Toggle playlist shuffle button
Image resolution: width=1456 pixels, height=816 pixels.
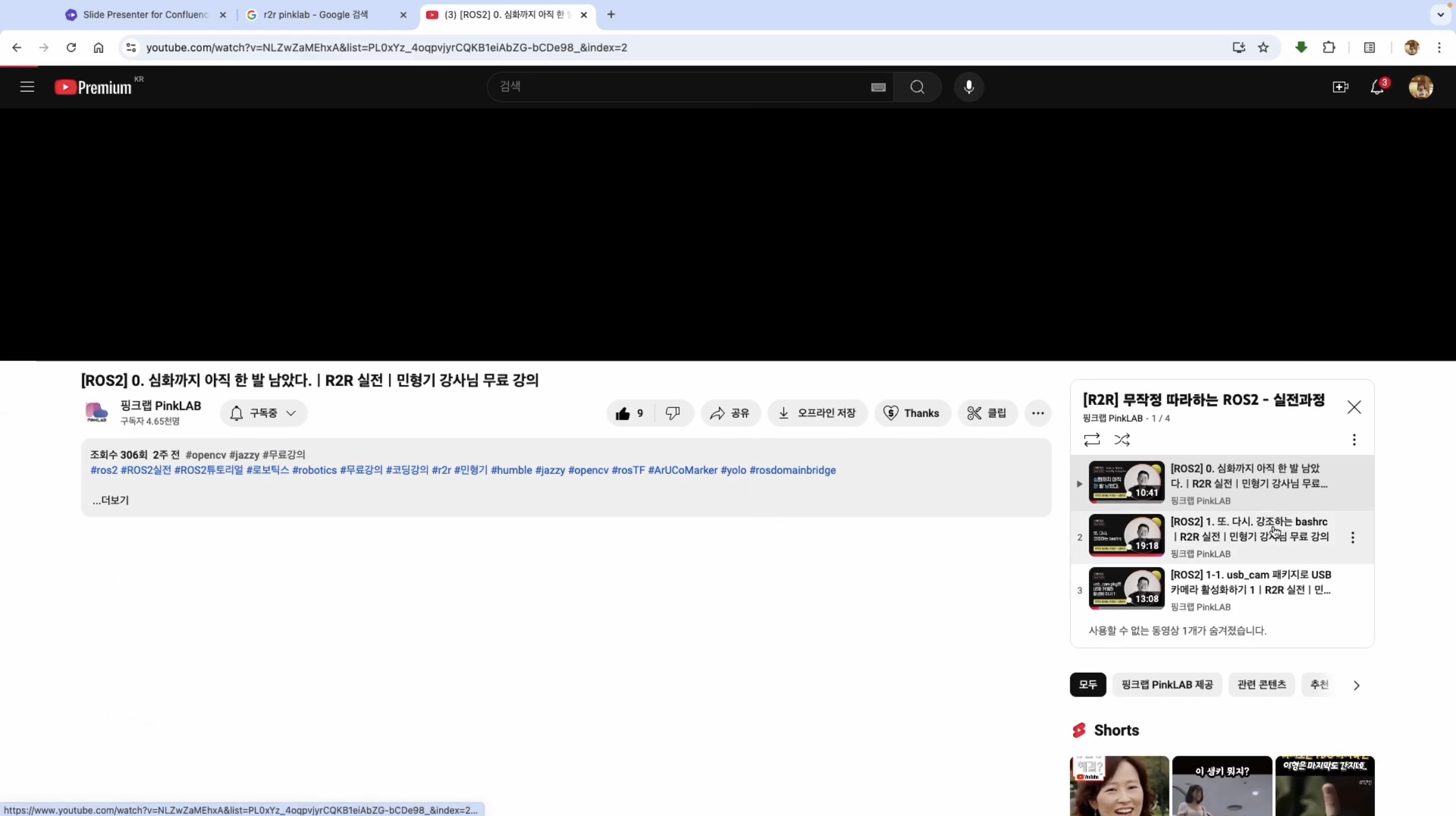click(x=1122, y=440)
